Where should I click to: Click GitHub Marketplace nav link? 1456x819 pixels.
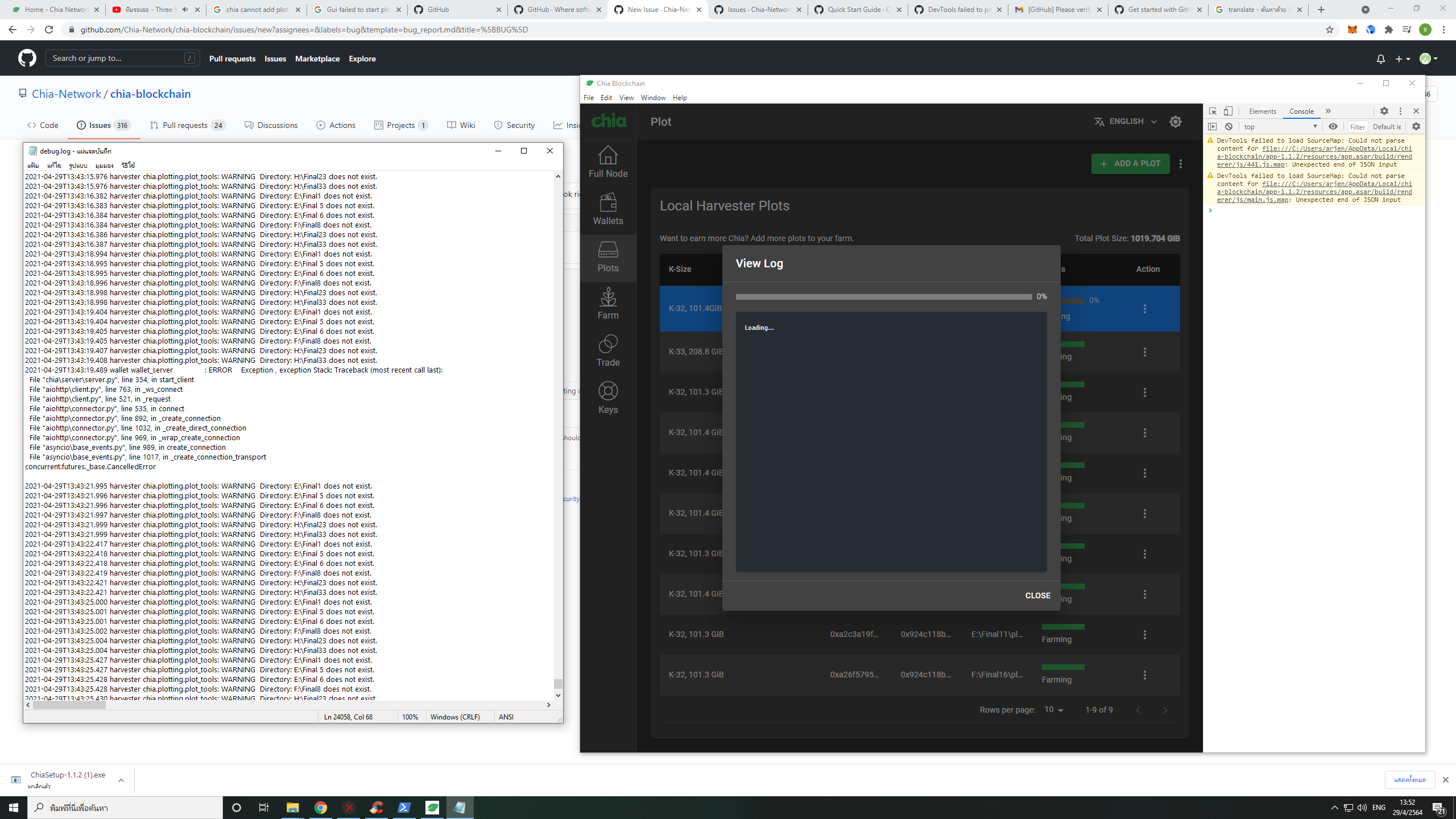(317, 59)
